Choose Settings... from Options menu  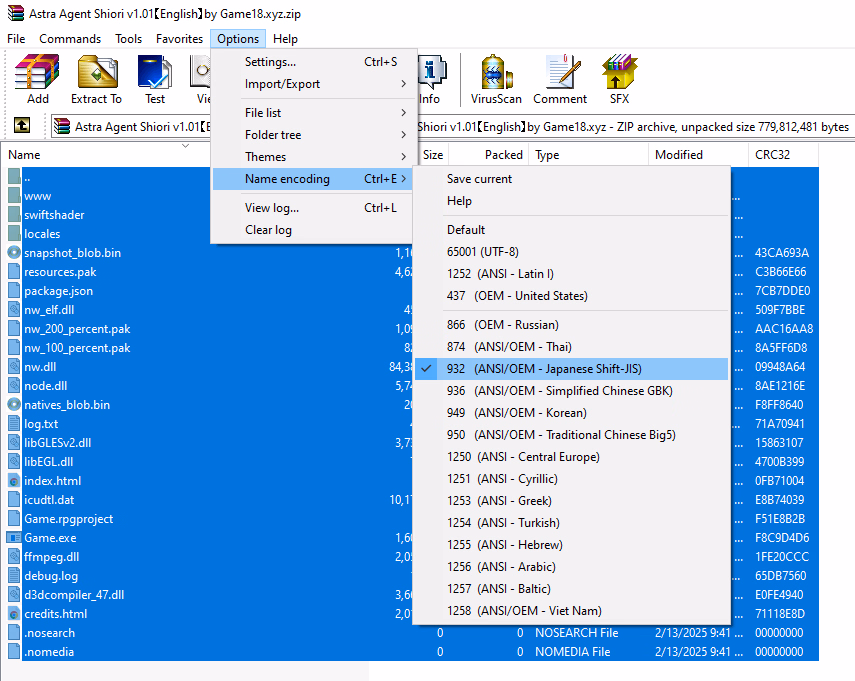[312, 62]
